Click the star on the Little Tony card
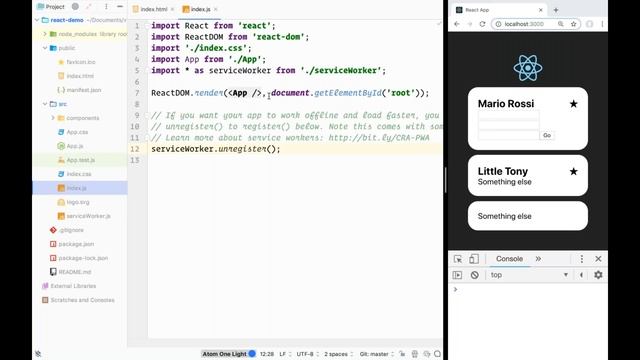The width and height of the screenshot is (640, 360). (x=573, y=171)
